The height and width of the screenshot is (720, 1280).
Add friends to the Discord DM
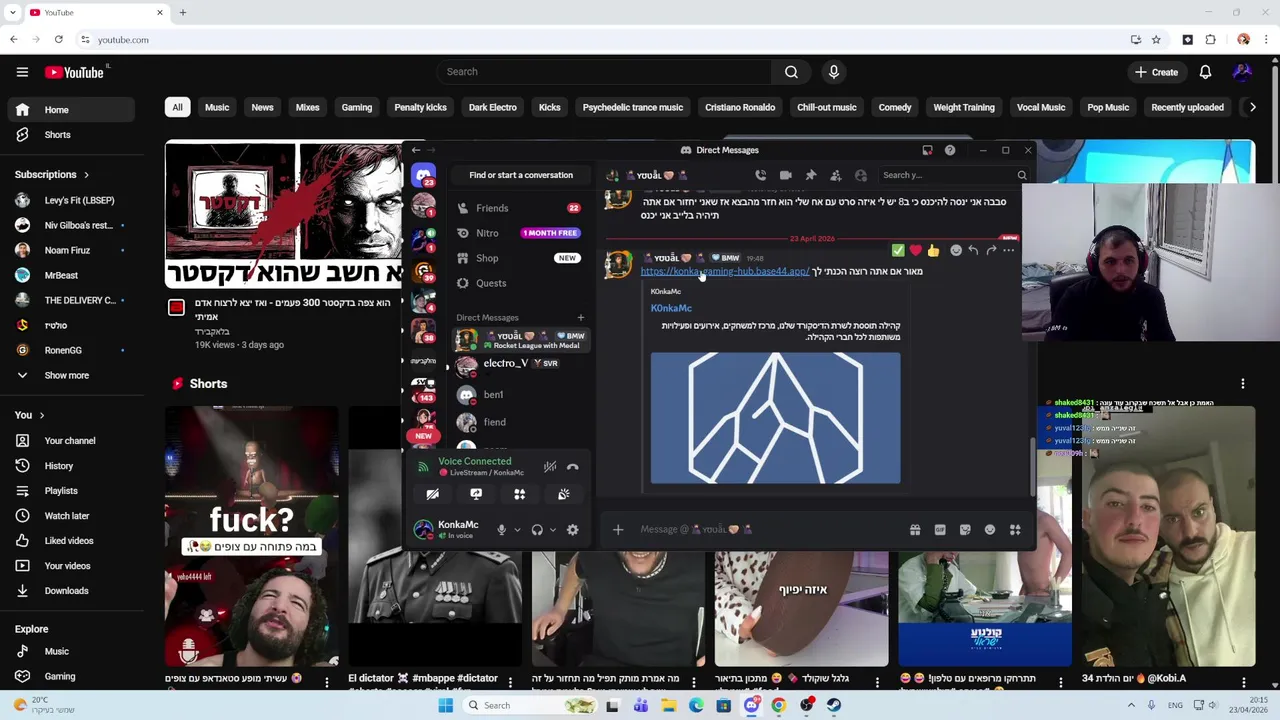coord(836,175)
